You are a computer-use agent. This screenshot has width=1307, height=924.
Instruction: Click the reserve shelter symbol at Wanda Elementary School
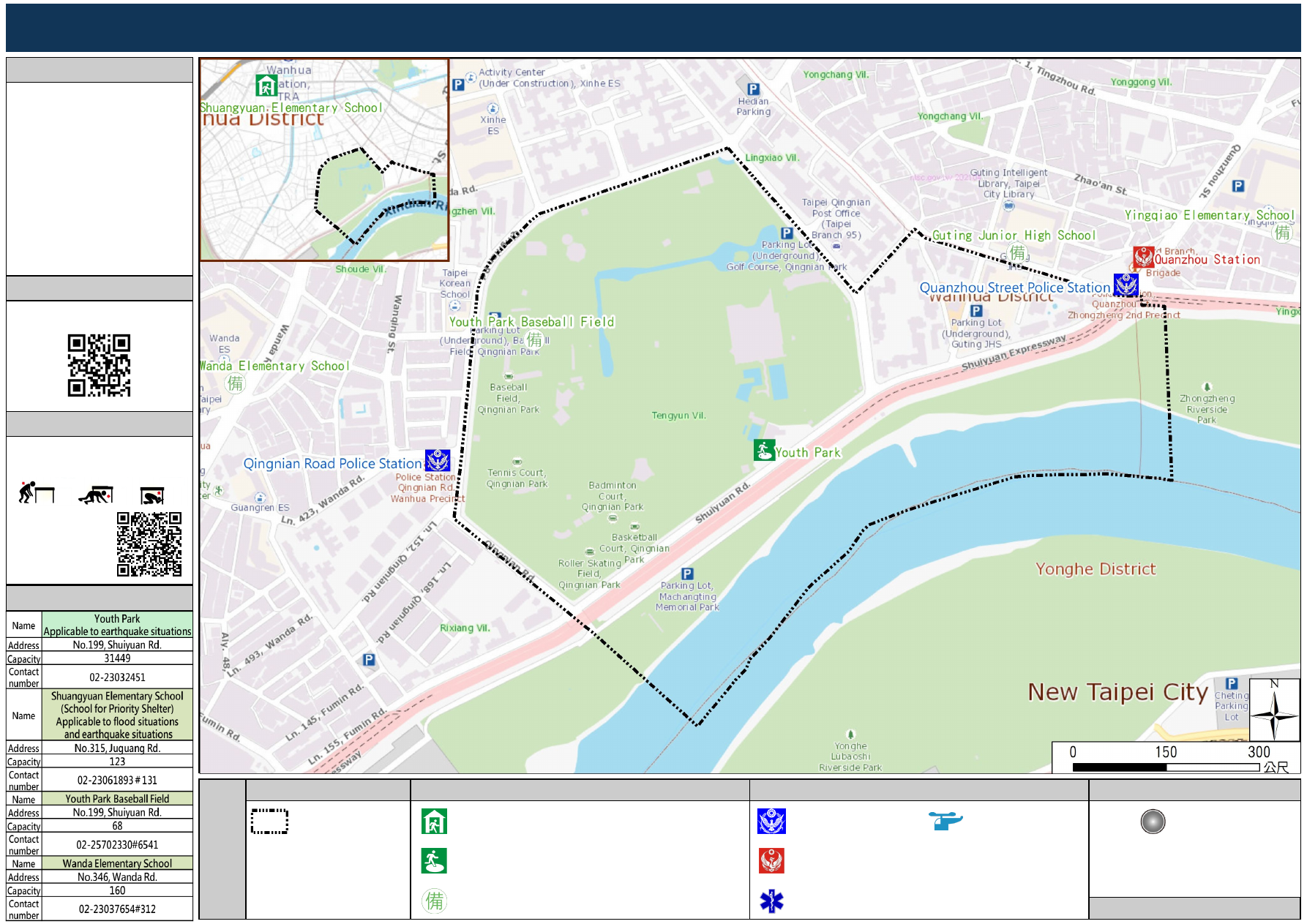coord(235,383)
